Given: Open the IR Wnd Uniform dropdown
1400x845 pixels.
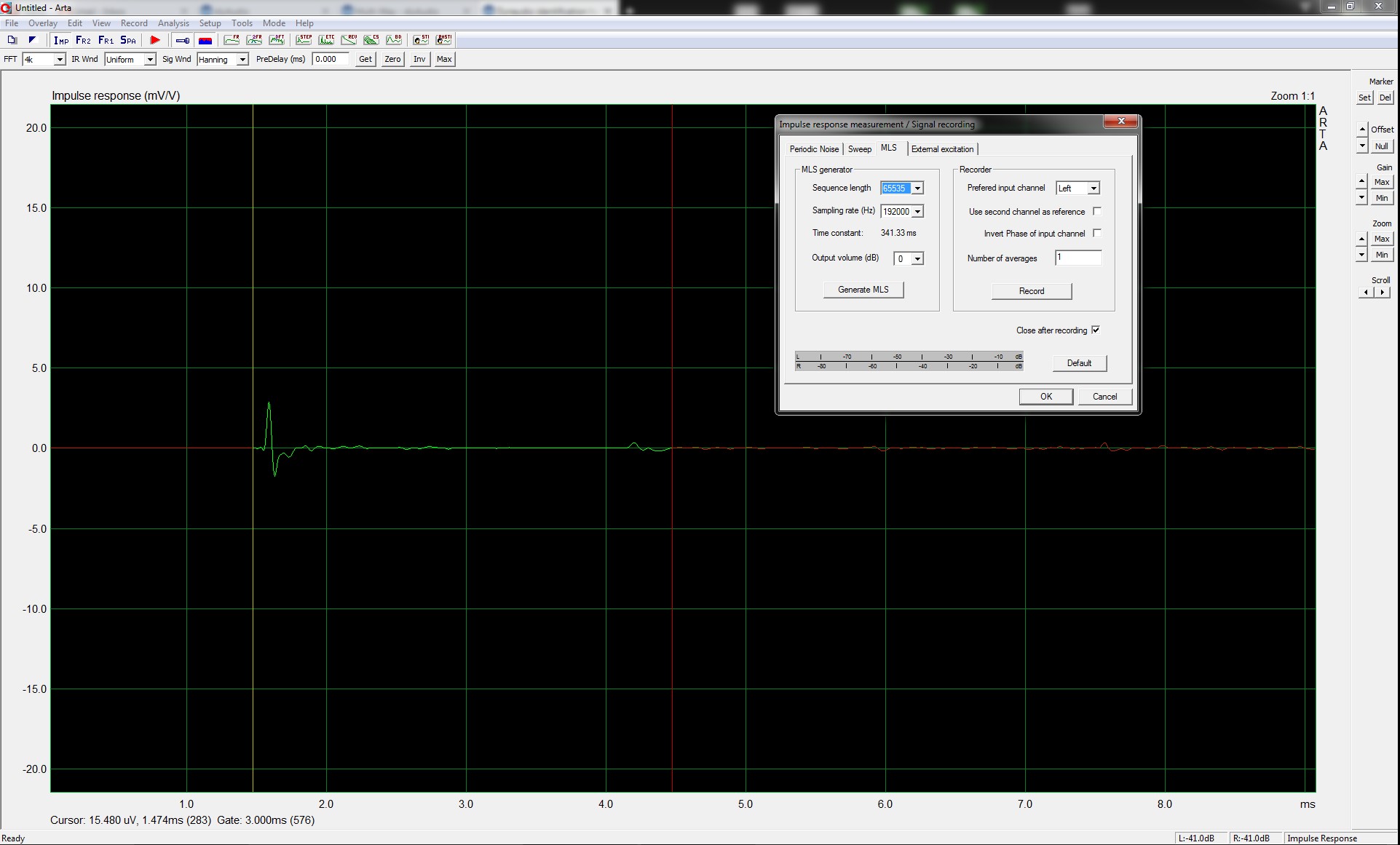Looking at the screenshot, I should (x=150, y=60).
